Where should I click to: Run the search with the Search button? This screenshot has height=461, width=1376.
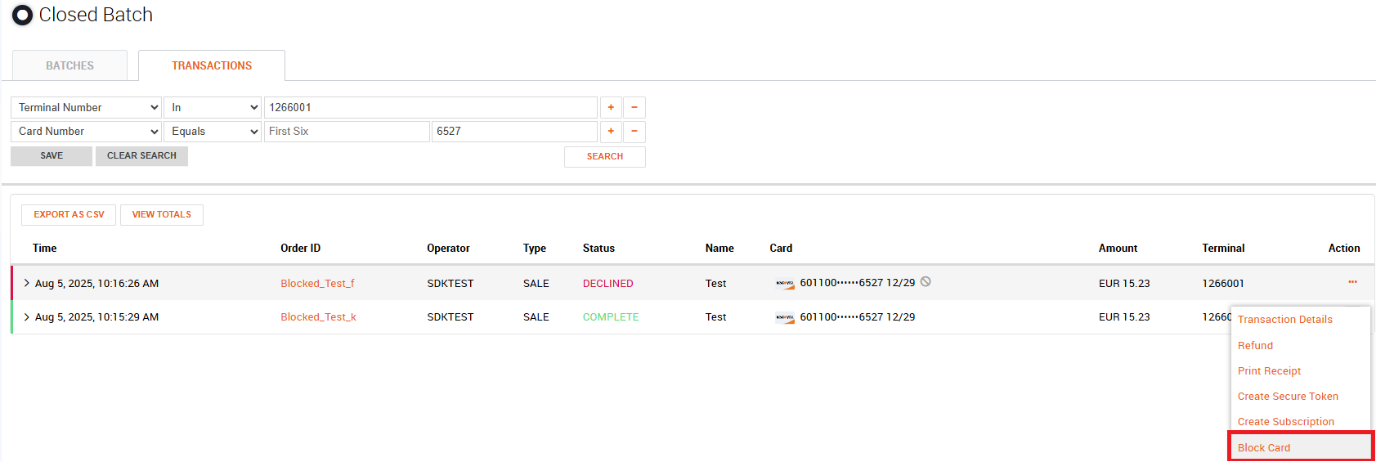click(605, 157)
